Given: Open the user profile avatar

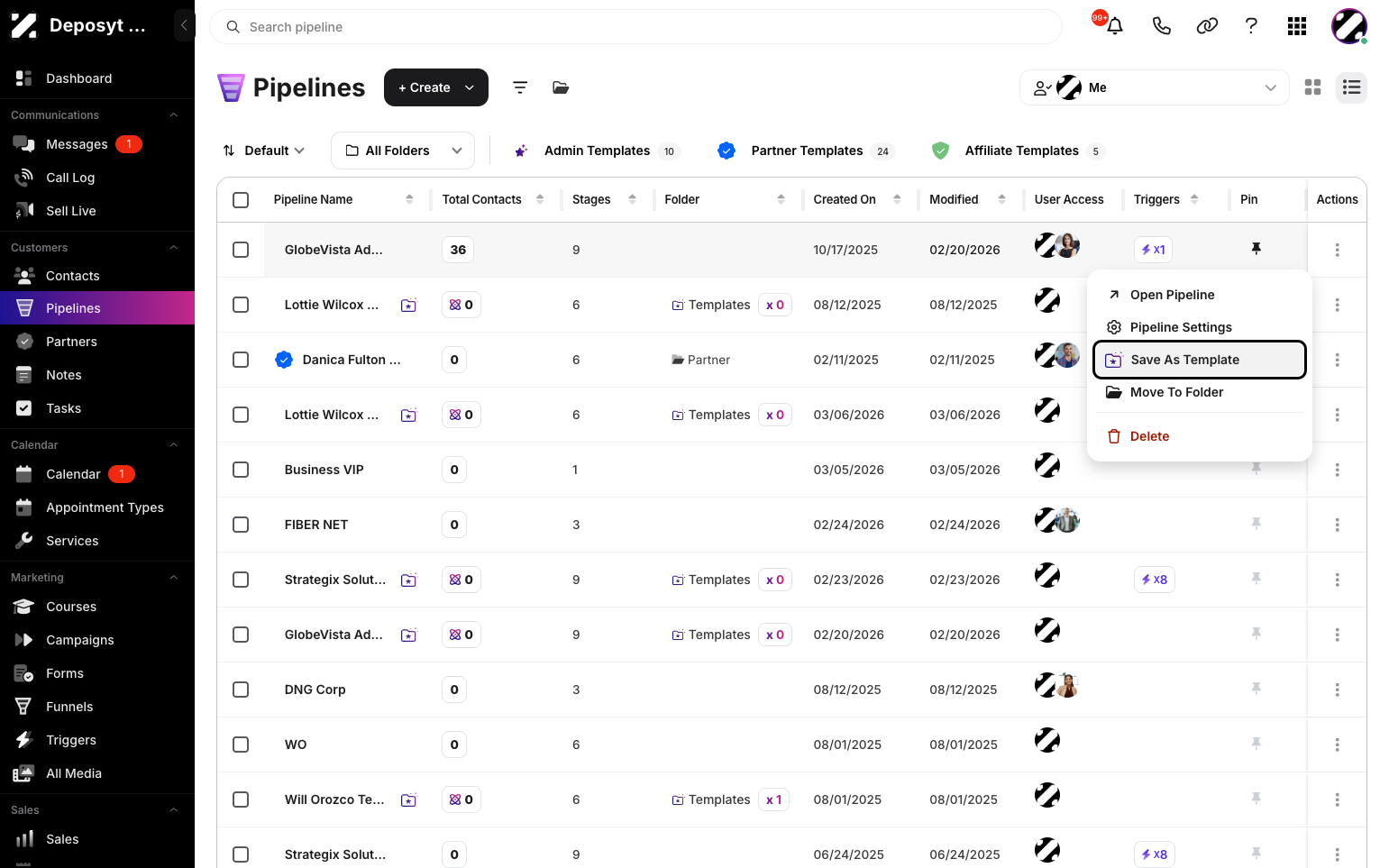Looking at the screenshot, I should click(1348, 26).
